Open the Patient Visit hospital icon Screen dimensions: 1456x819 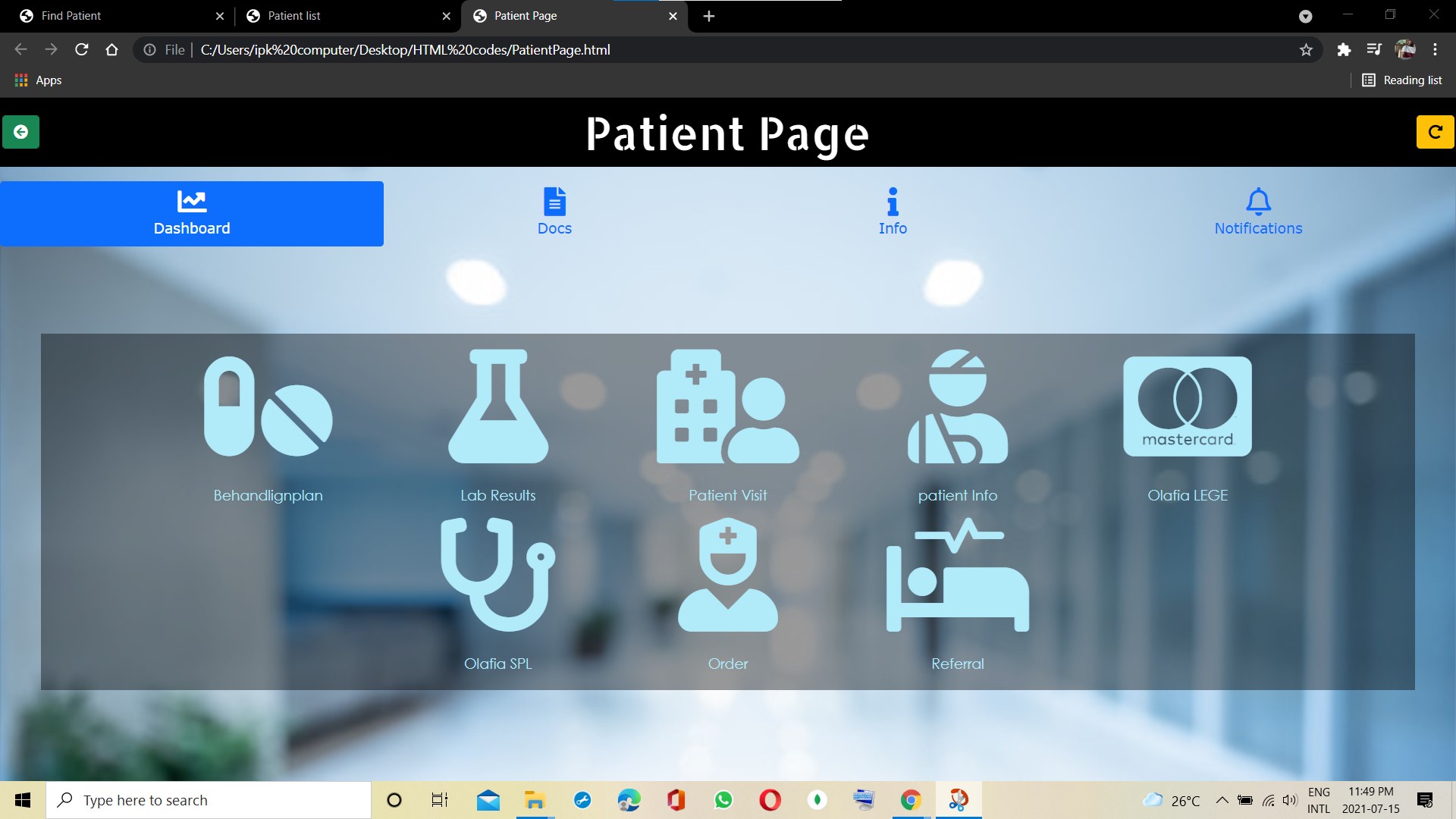[x=727, y=407]
